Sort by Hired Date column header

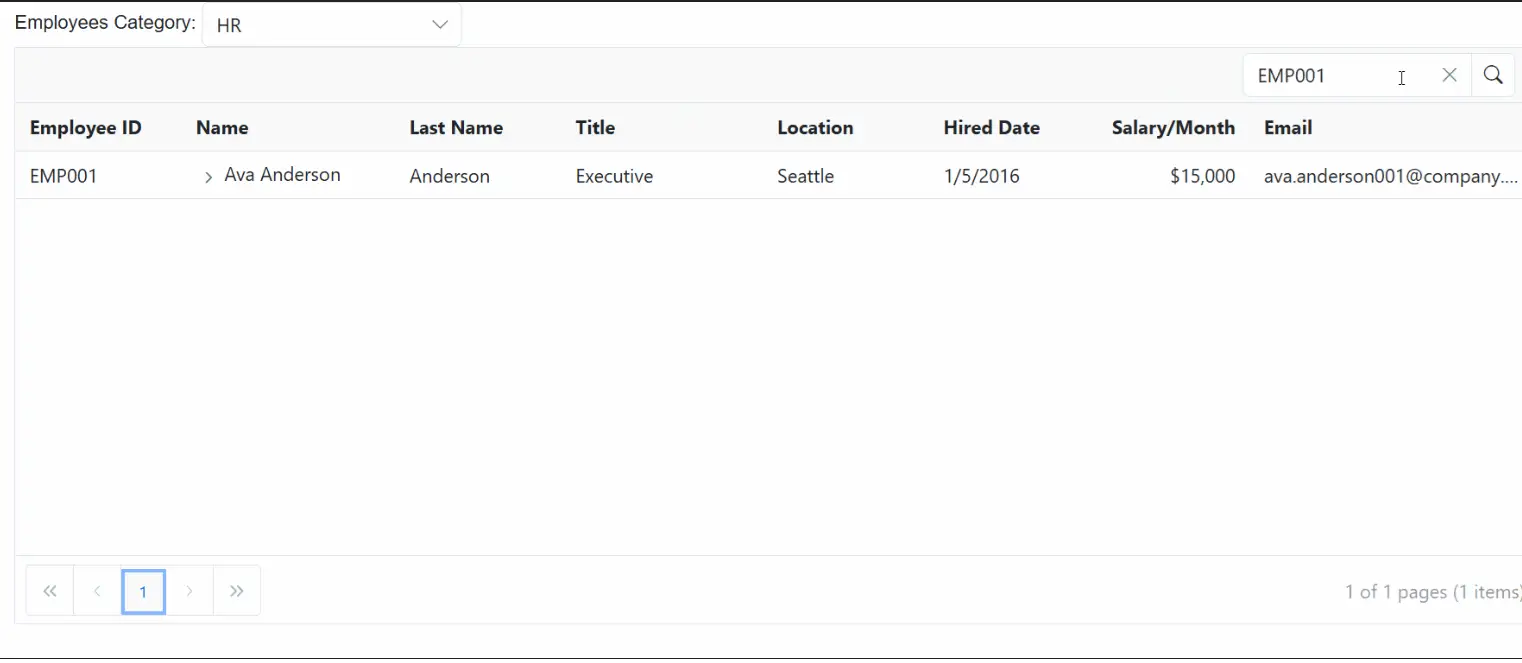coord(991,128)
